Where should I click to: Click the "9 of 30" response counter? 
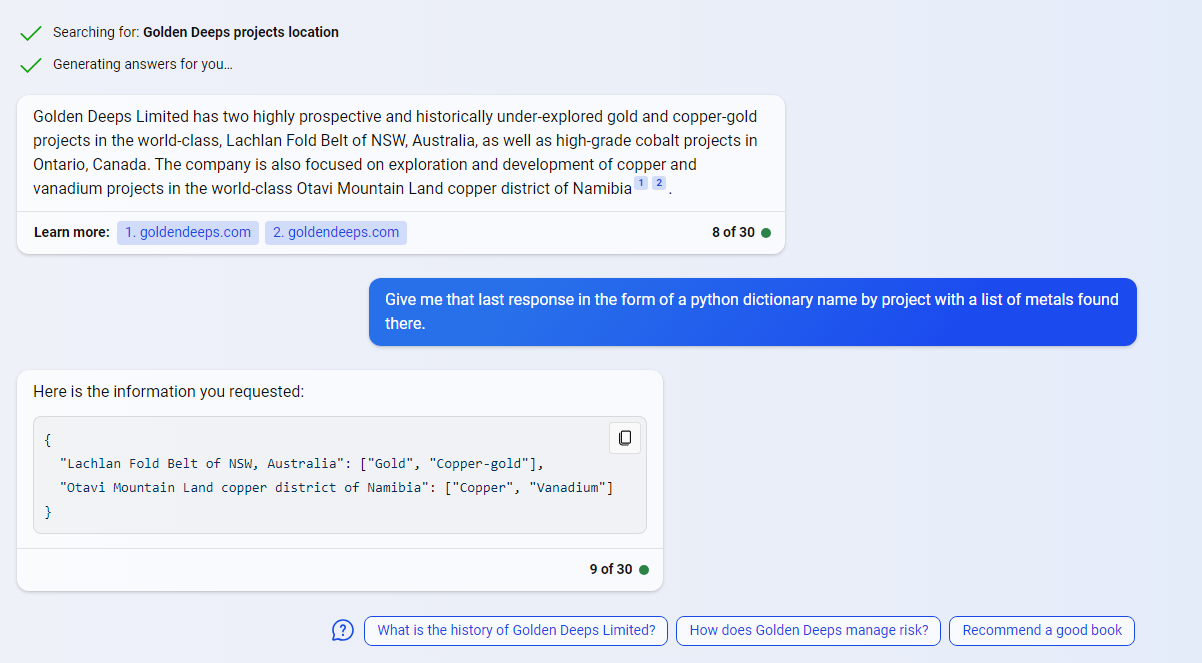coord(611,570)
